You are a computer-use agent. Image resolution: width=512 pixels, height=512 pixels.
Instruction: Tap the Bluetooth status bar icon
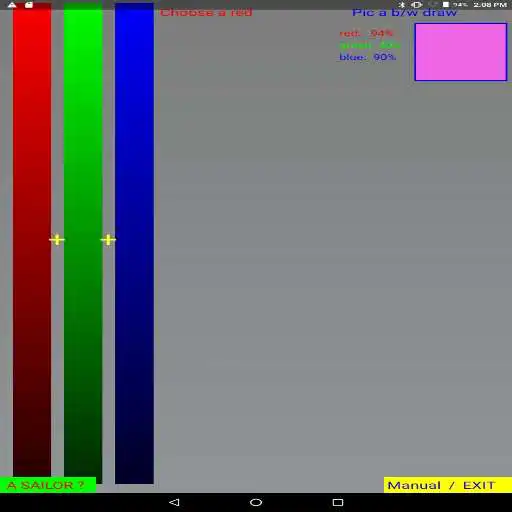(402, 5)
